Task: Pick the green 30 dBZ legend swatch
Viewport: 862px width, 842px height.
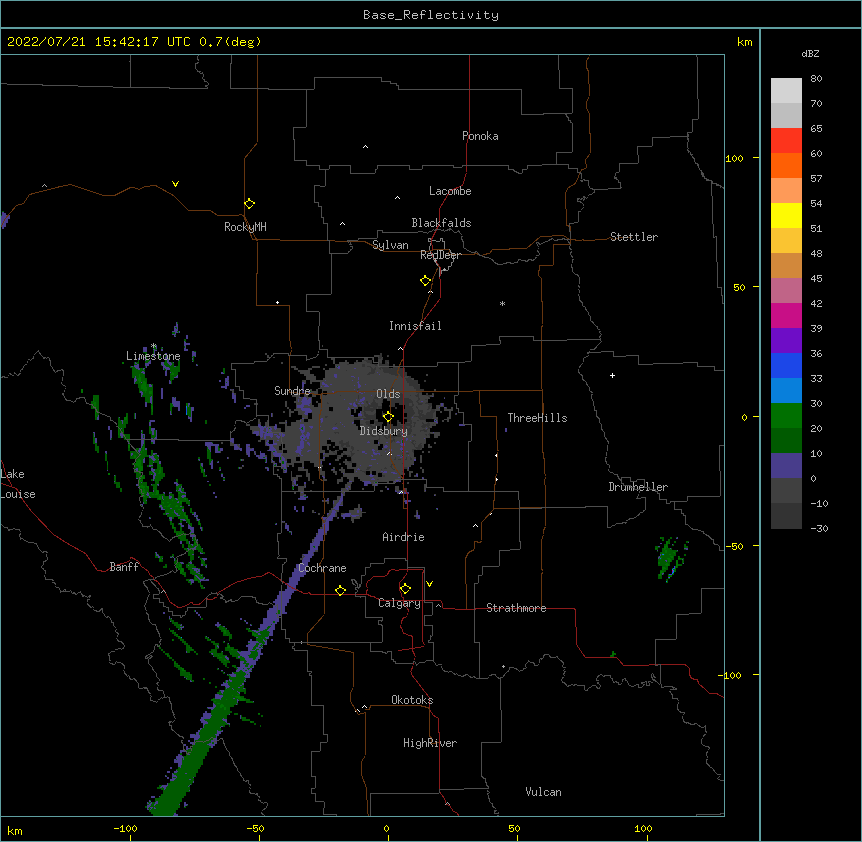Action: [786, 416]
